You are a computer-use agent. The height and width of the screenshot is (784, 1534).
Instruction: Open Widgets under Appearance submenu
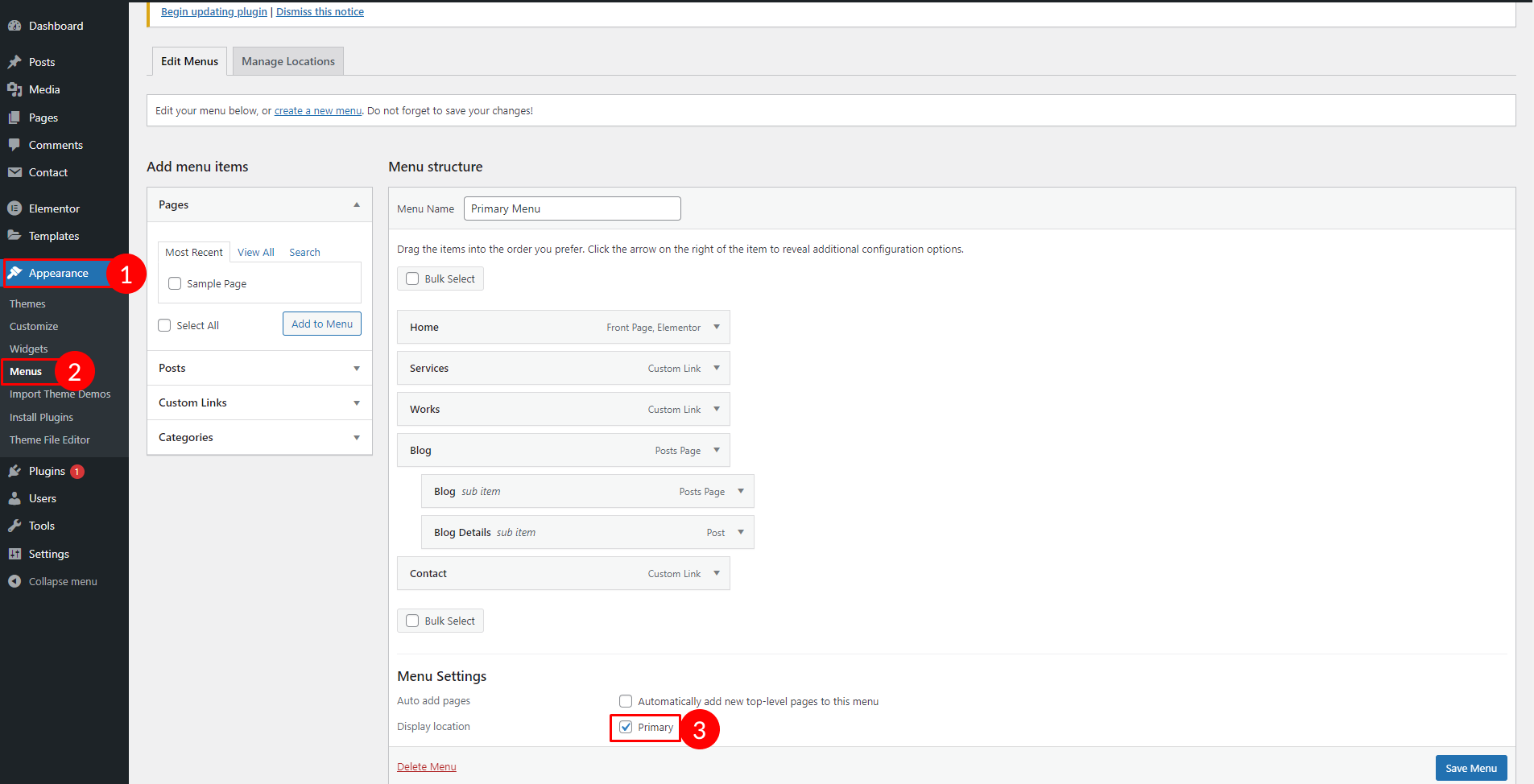(29, 349)
